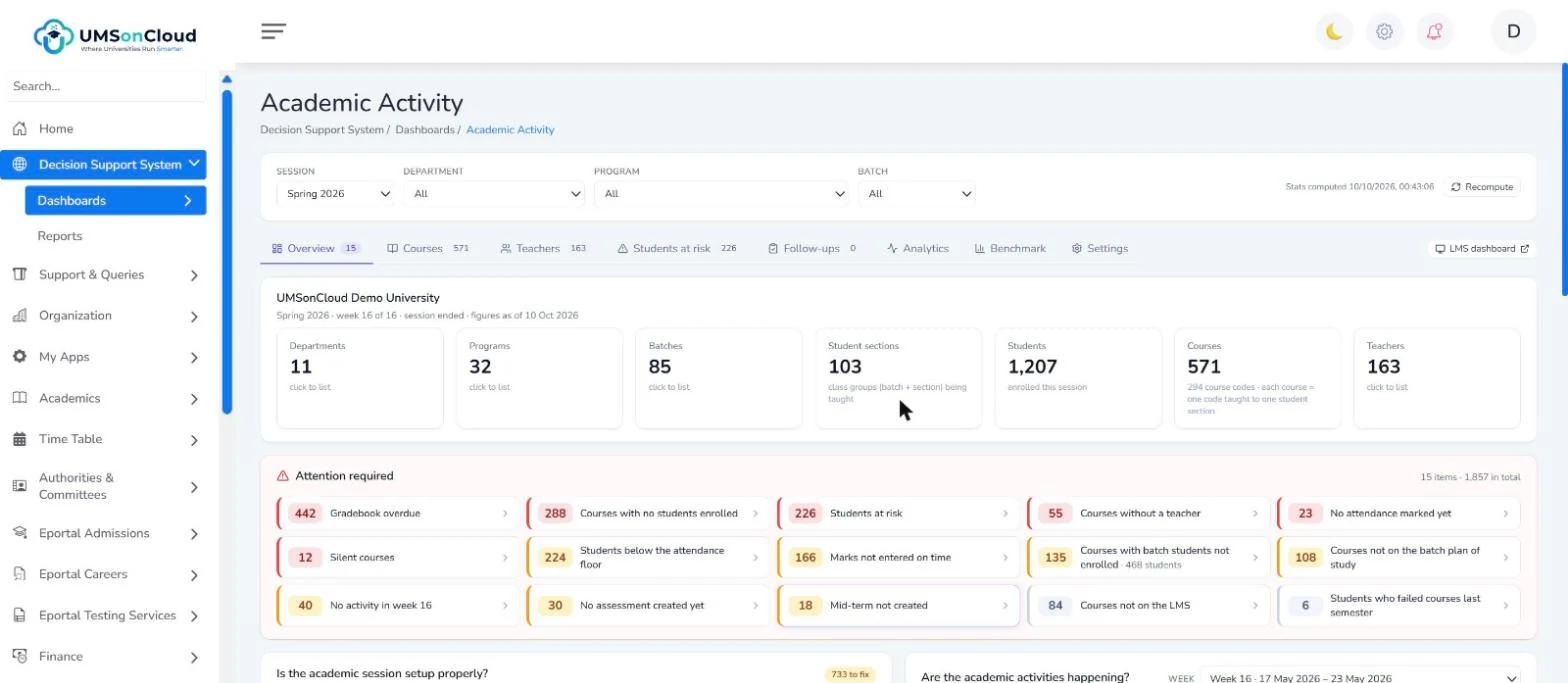This screenshot has height=683, width=1568.
Task: Click the Programs 32 stat card
Action: click(539, 378)
